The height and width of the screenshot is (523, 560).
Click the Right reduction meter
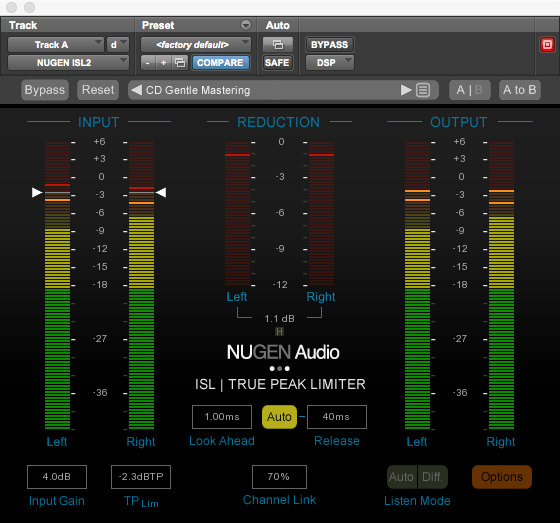point(321,213)
